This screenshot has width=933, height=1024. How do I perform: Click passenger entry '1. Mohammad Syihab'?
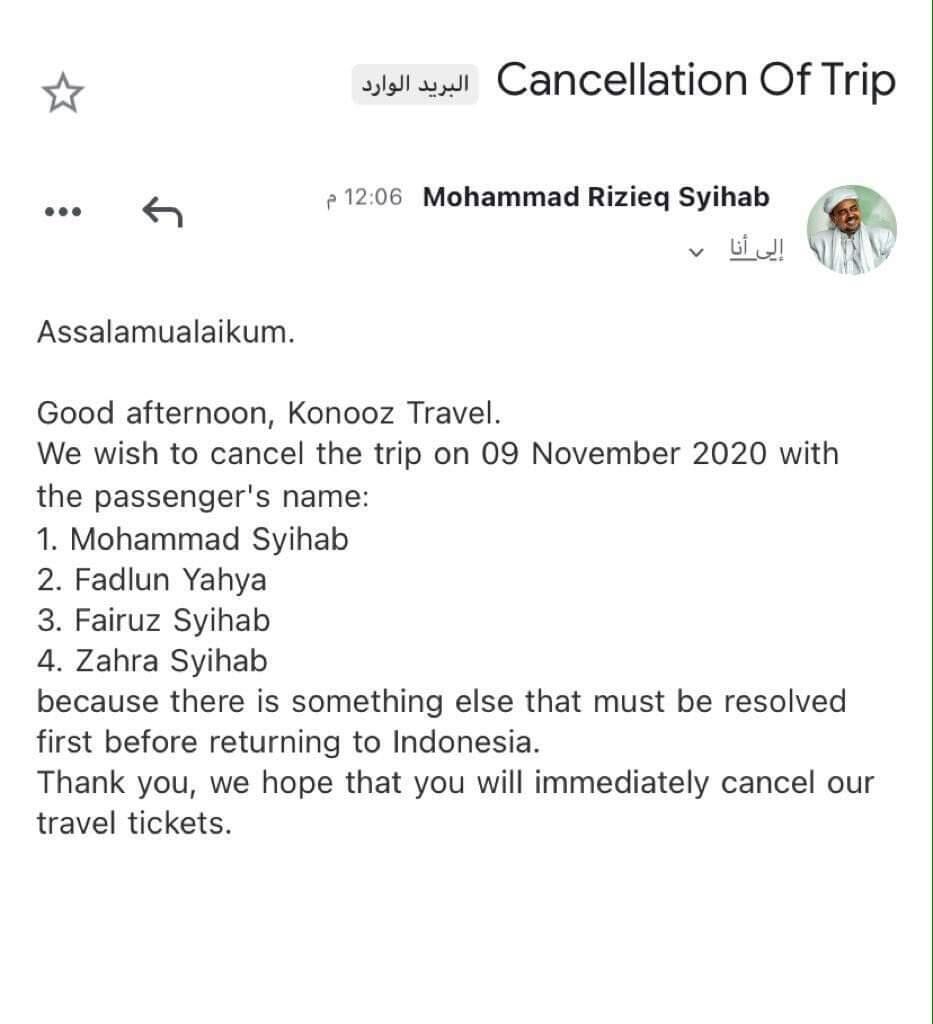click(193, 539)
